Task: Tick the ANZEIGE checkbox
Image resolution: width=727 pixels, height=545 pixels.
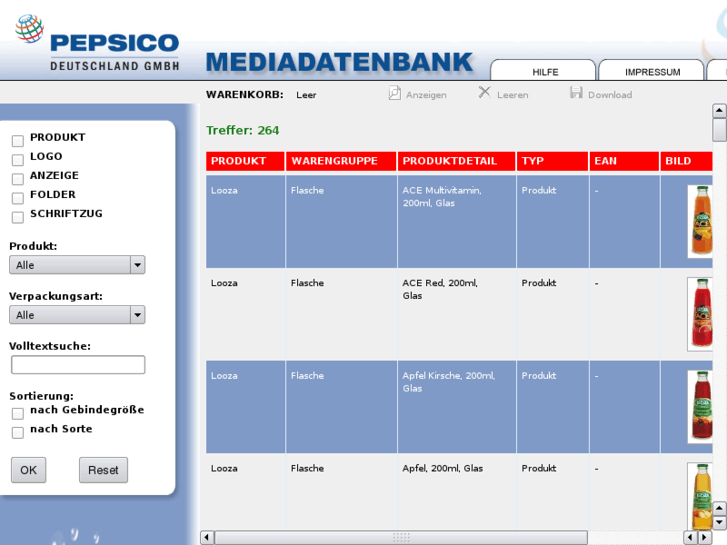Action: [x=18, y=179]
